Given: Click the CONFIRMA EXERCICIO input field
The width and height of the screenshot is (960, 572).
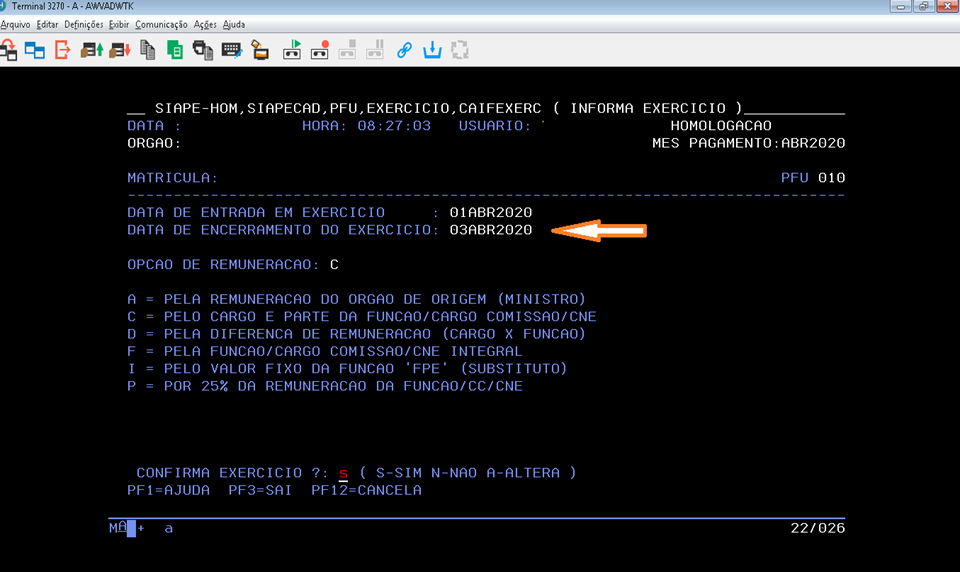Looking at the screenshot, I should tap(343, 473).
